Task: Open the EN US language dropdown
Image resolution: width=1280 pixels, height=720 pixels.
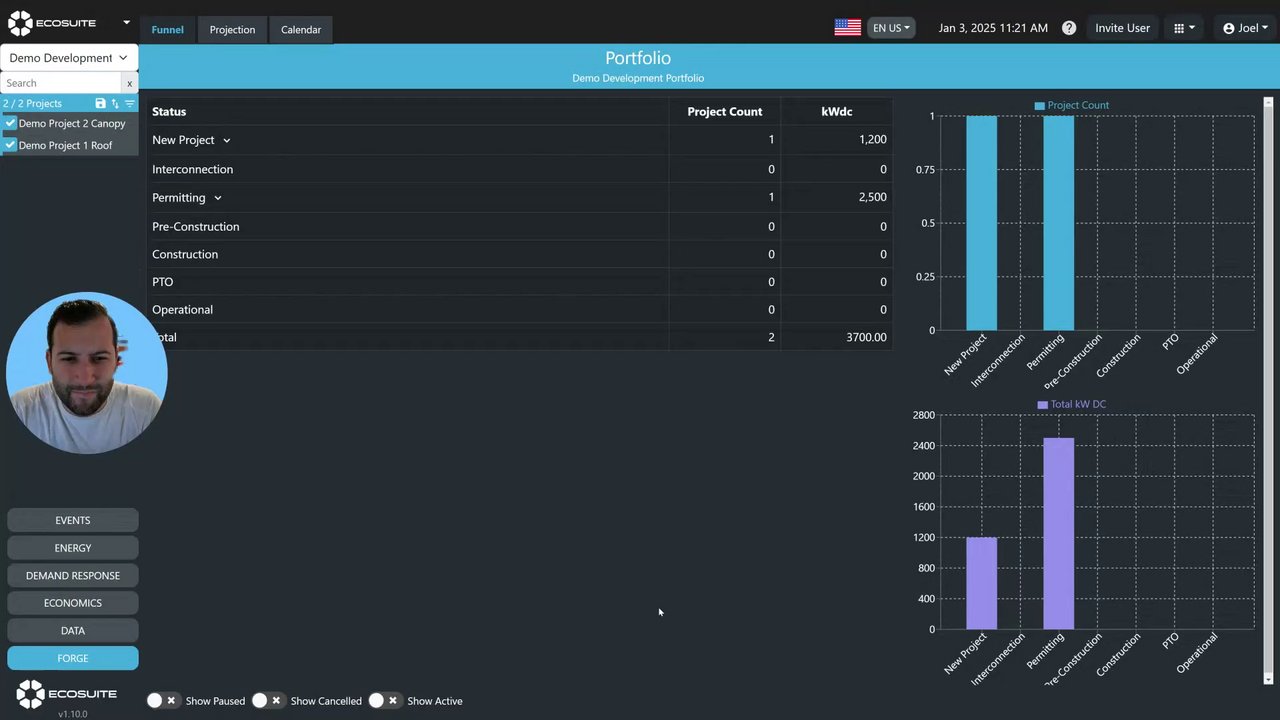Action: click(x=891, y=28)
